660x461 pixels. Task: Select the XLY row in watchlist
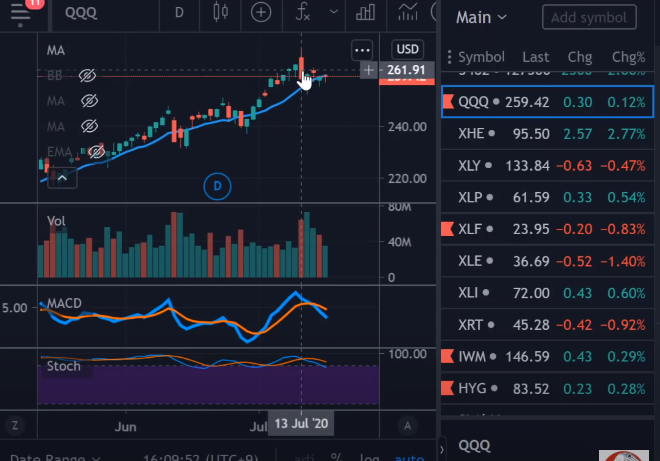547,165
